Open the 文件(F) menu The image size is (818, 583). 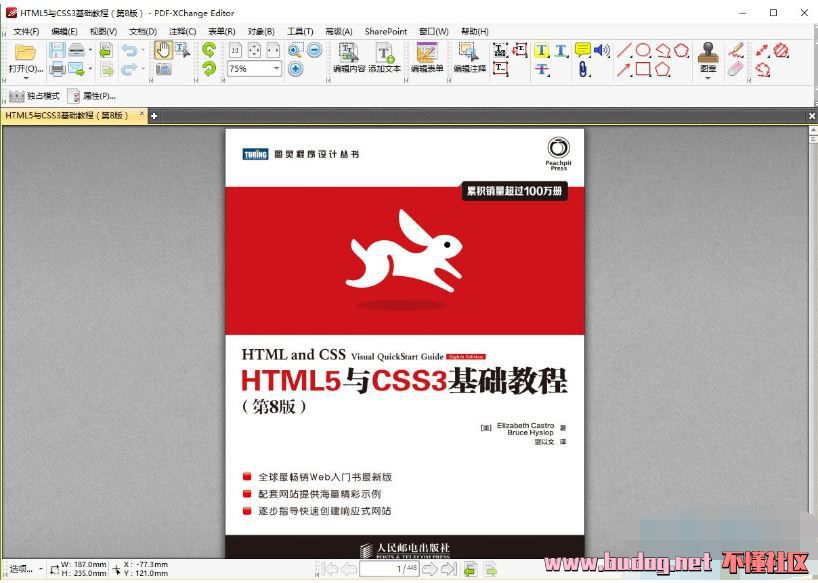point(26,31)
